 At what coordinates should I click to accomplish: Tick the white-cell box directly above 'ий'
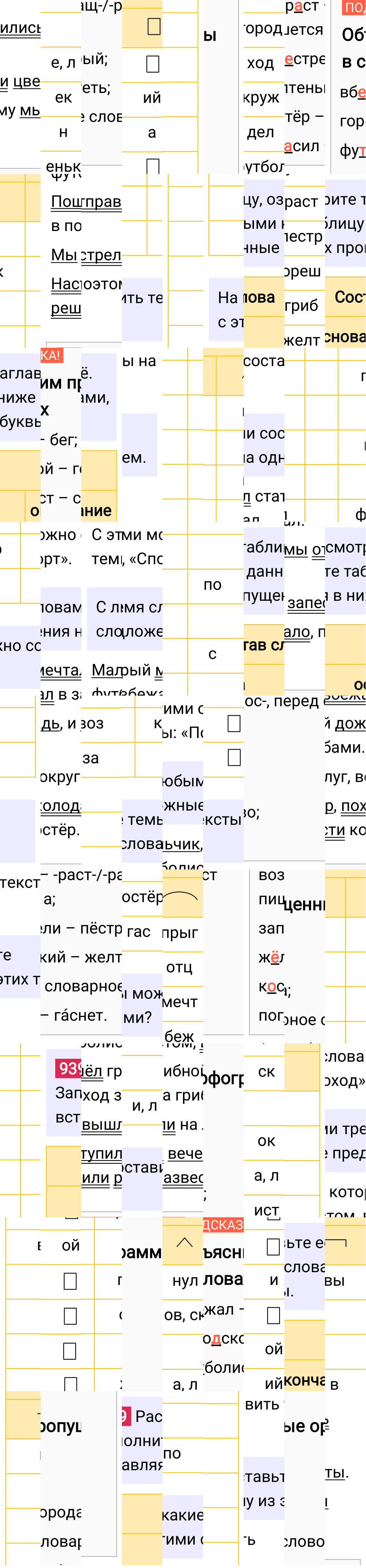(x=153, y=64)
